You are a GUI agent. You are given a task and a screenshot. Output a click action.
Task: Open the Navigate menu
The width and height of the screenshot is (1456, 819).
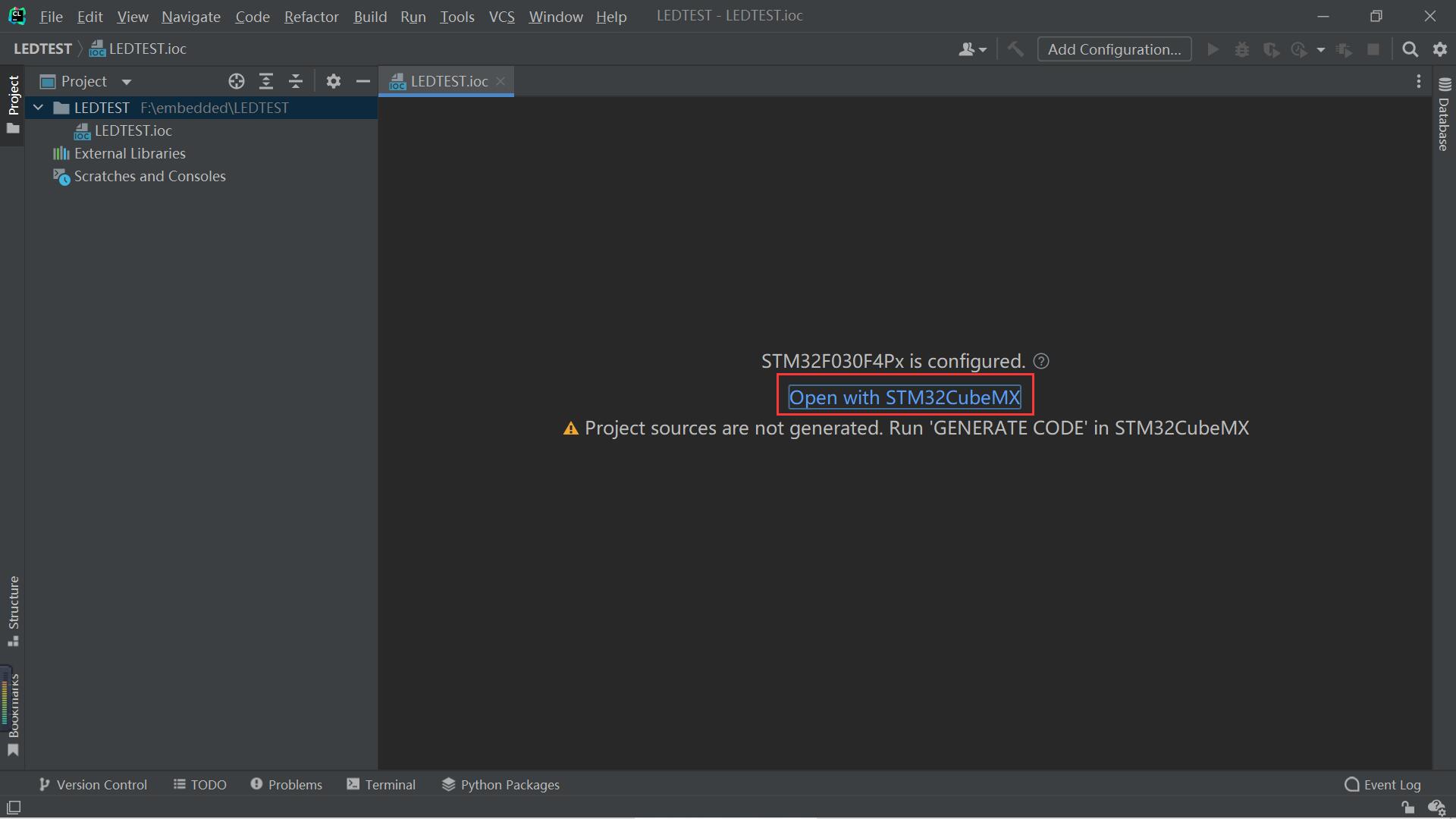pyautogui.click(x=190, y=17)
